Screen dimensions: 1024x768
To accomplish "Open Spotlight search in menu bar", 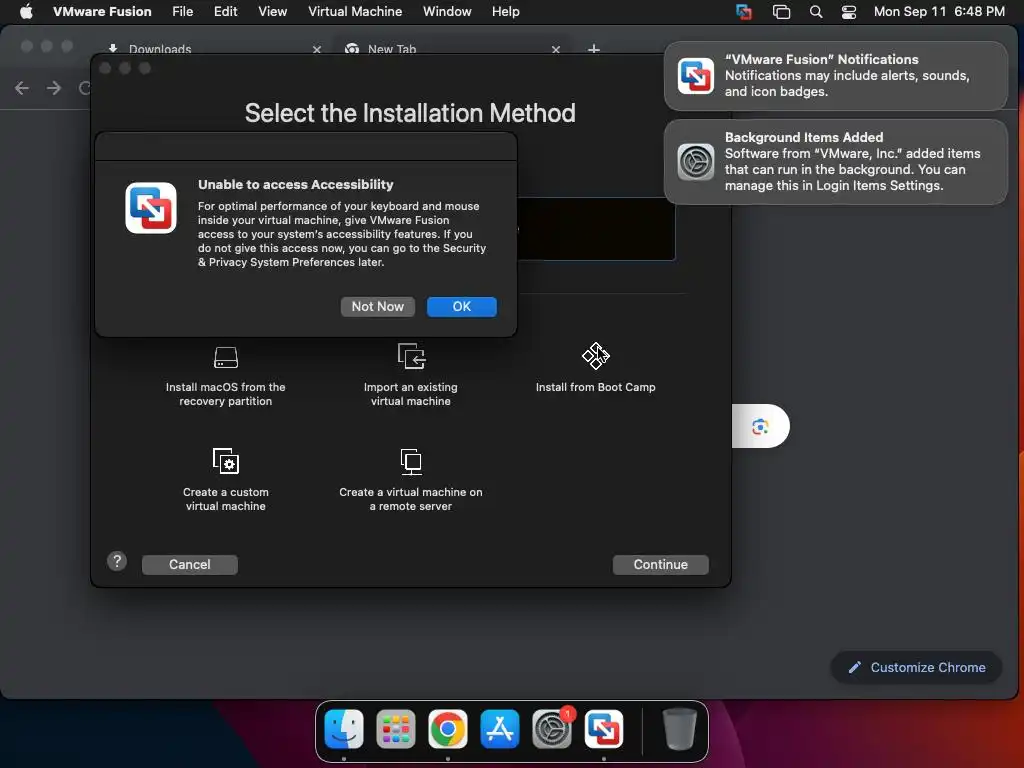I will (x=816, y=12).
